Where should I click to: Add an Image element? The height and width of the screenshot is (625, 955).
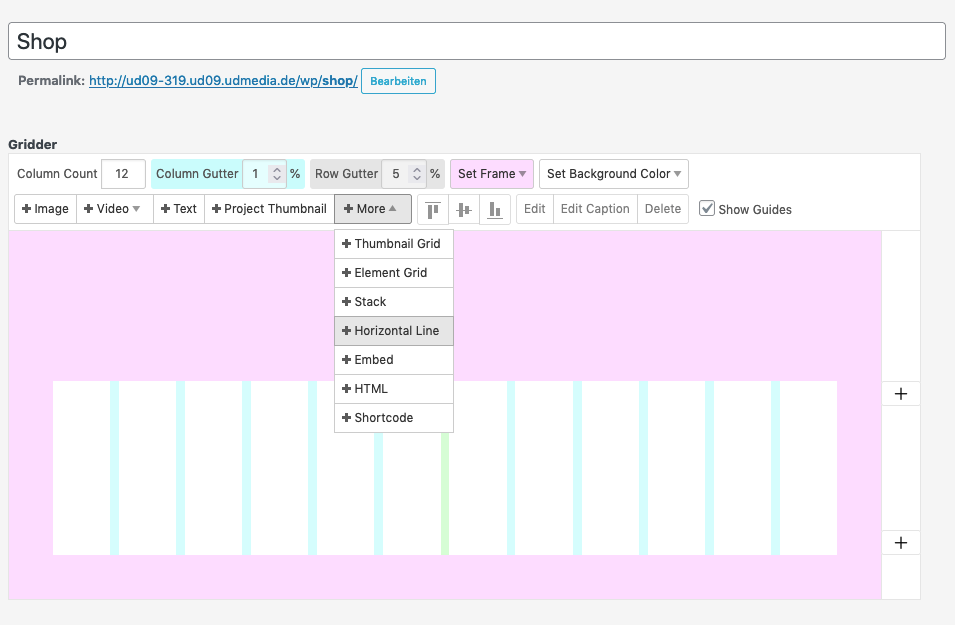click(45, 209)
